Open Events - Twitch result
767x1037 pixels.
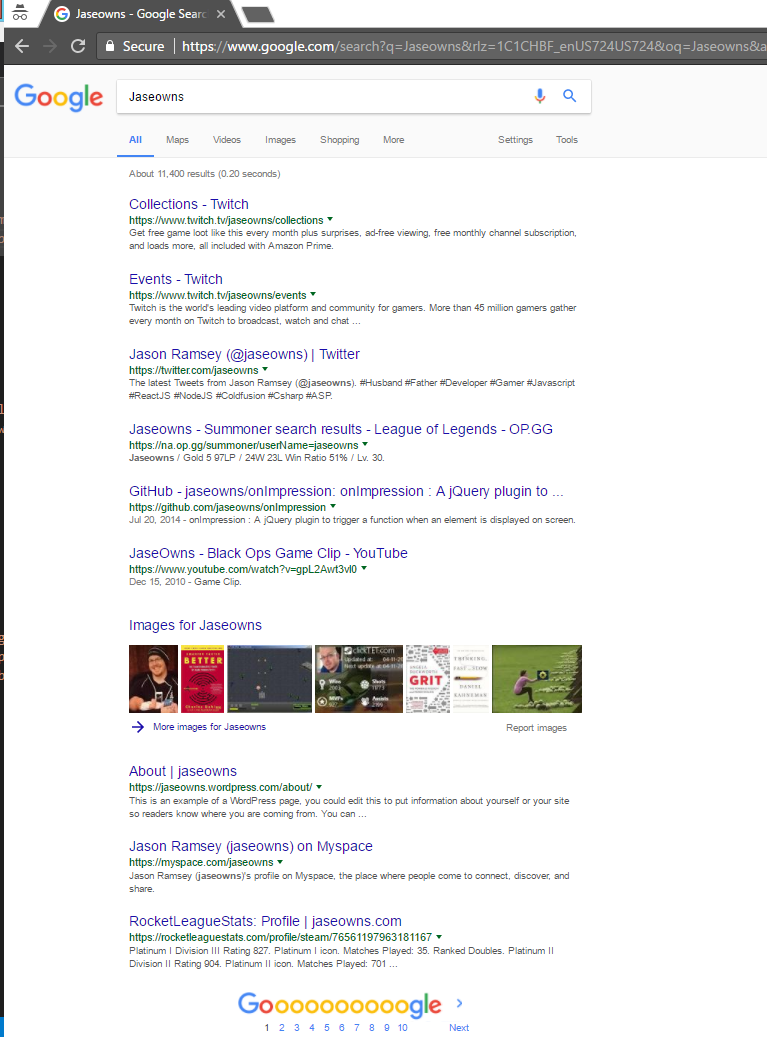click(x=176, y=279)
